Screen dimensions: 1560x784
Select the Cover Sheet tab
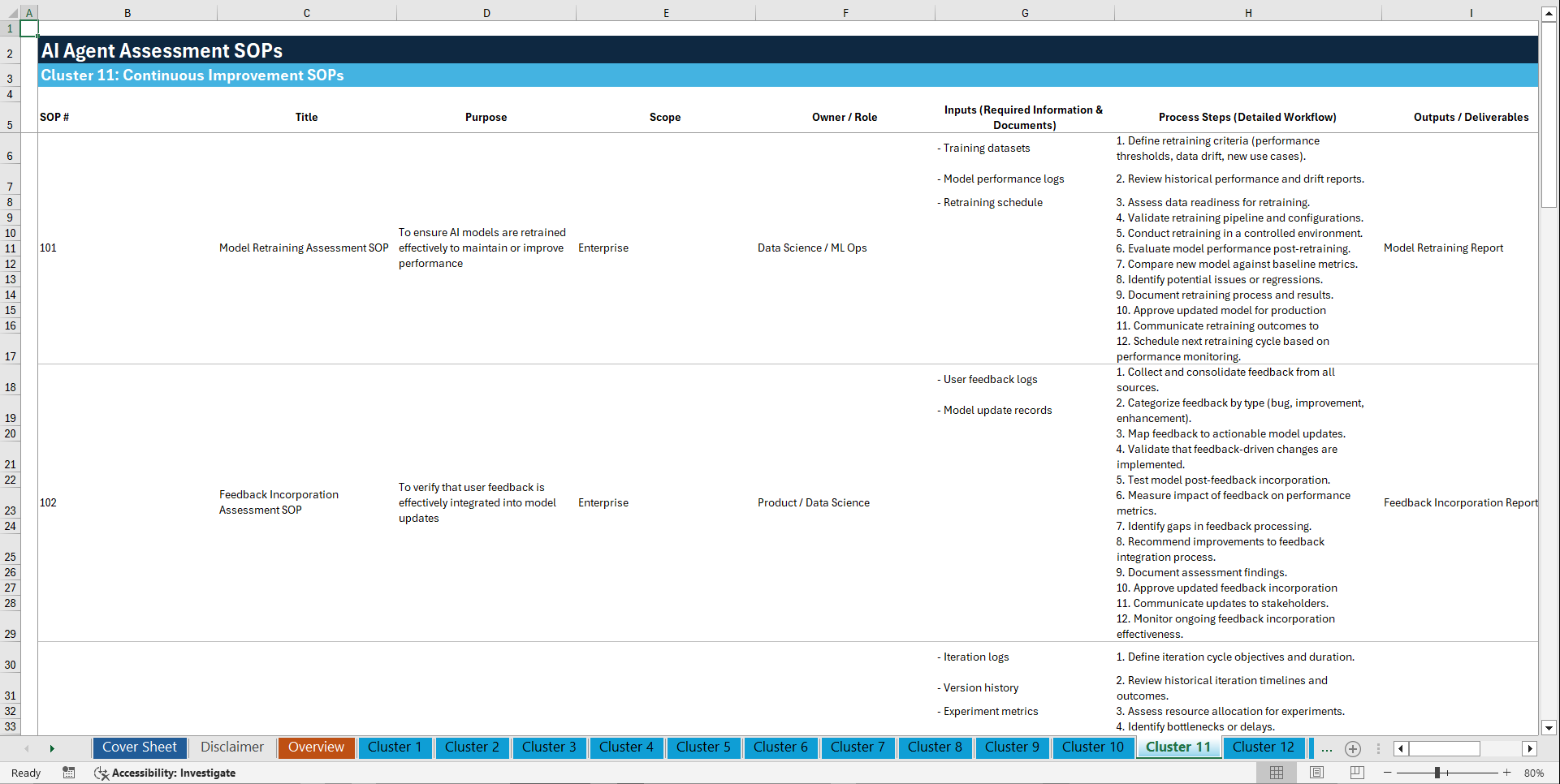click(139, 747)
